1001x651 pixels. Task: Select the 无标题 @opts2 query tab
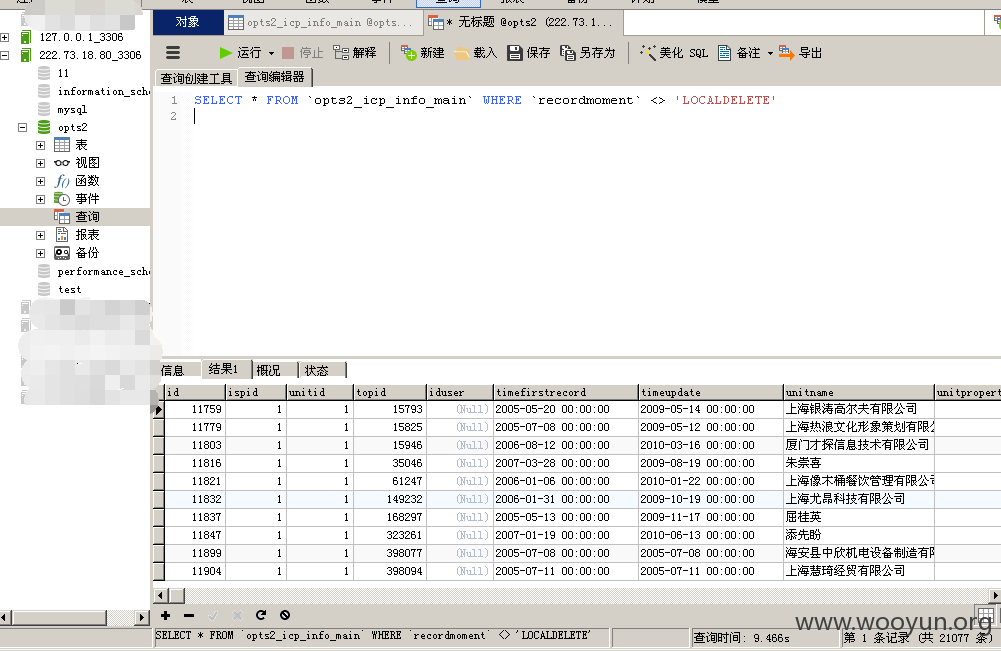[x=522, y=22]
